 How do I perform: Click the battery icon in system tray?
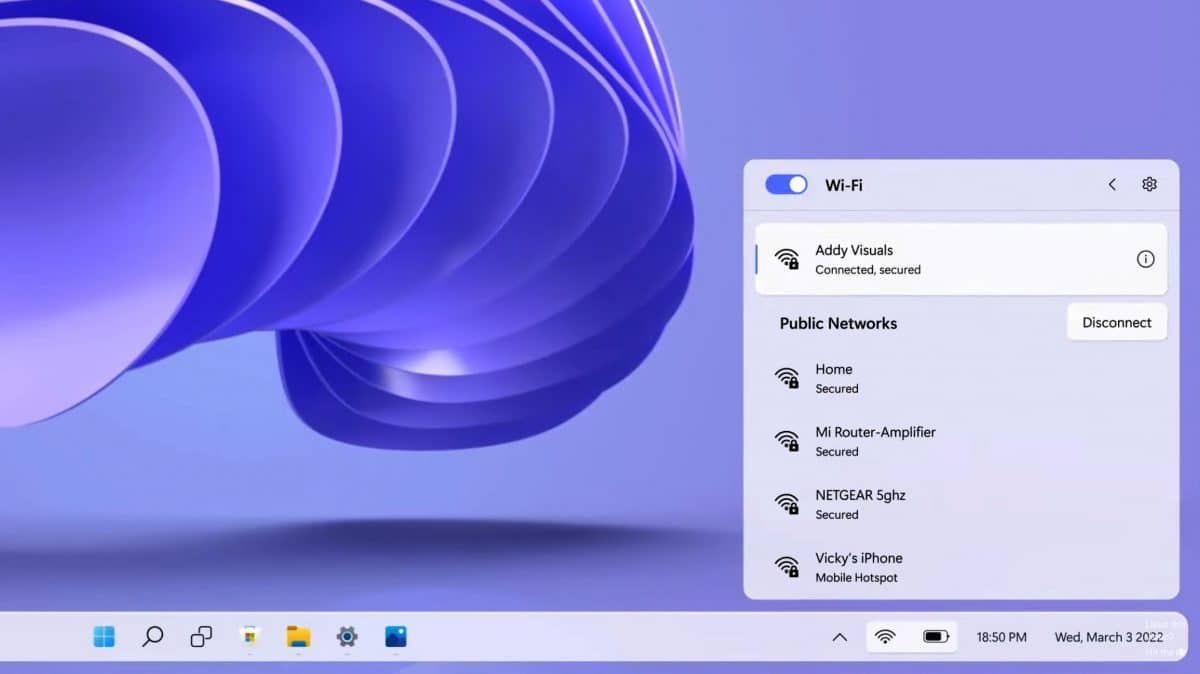tap(936, 637)
